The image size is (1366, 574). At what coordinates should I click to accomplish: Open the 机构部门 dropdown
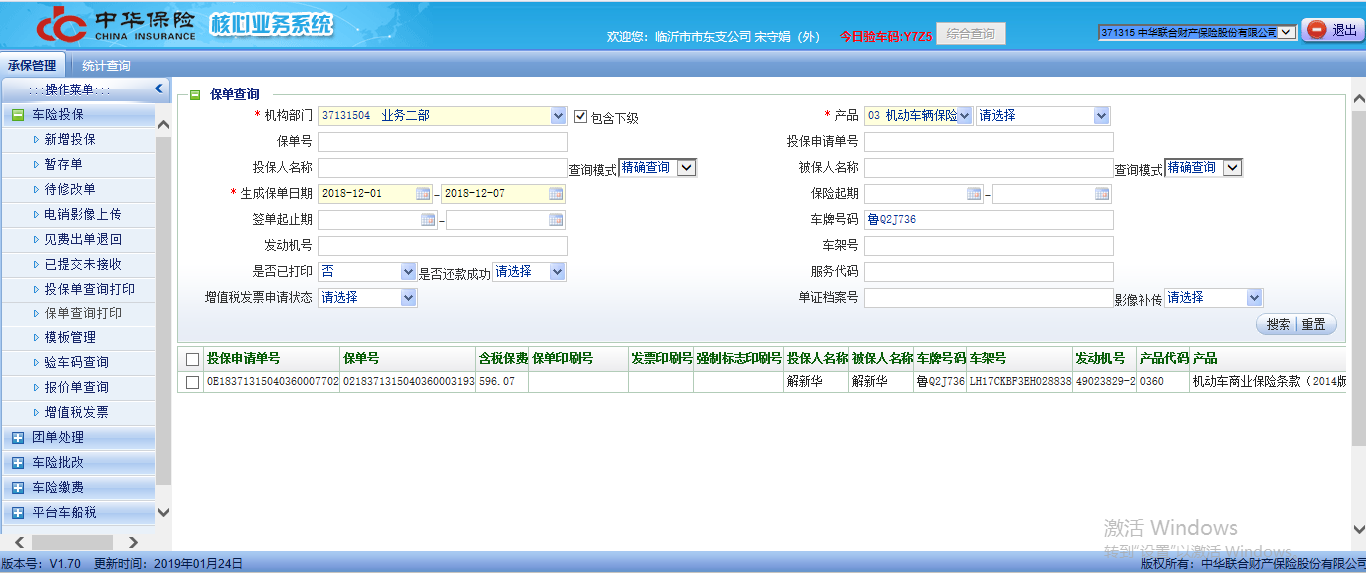[558, 116]
